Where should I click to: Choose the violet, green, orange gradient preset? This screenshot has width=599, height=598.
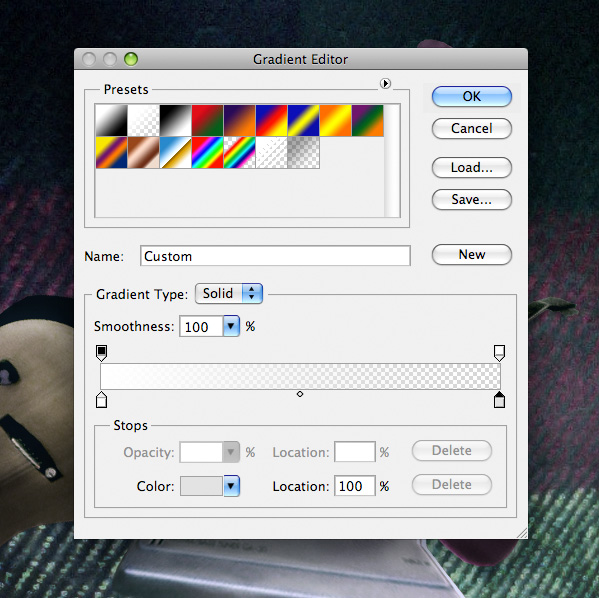[x=368, y=121]
